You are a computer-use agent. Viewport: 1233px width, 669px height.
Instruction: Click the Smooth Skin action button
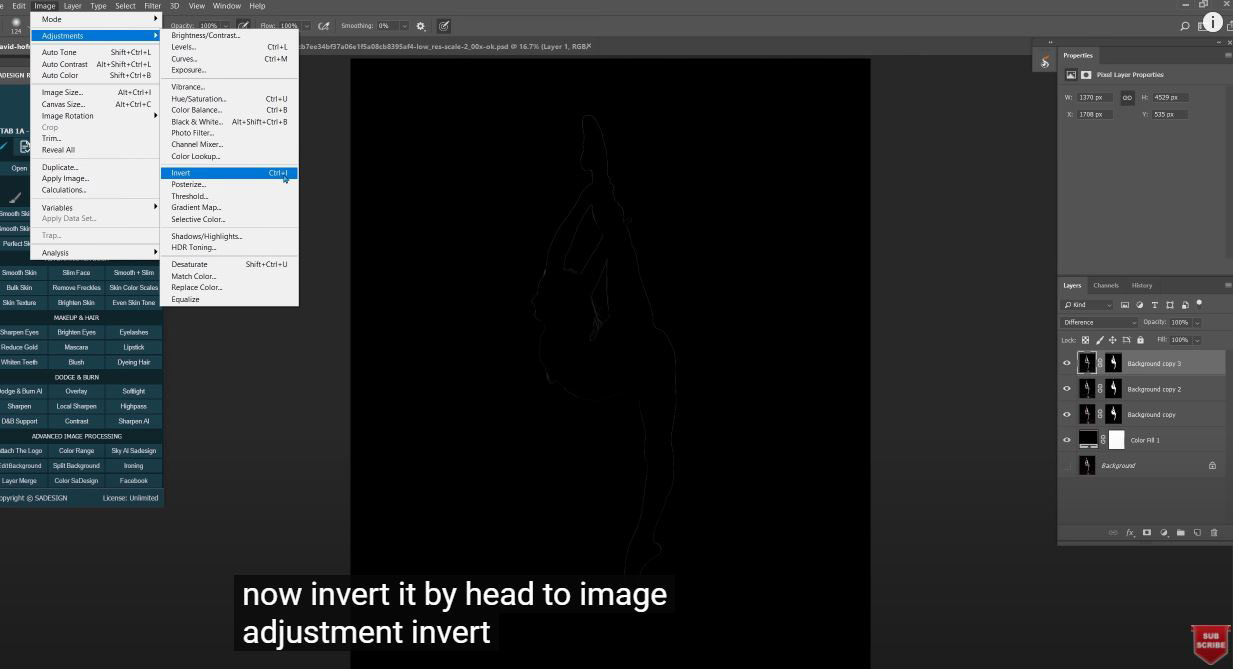pyautogui.click(x=19, y=273)
